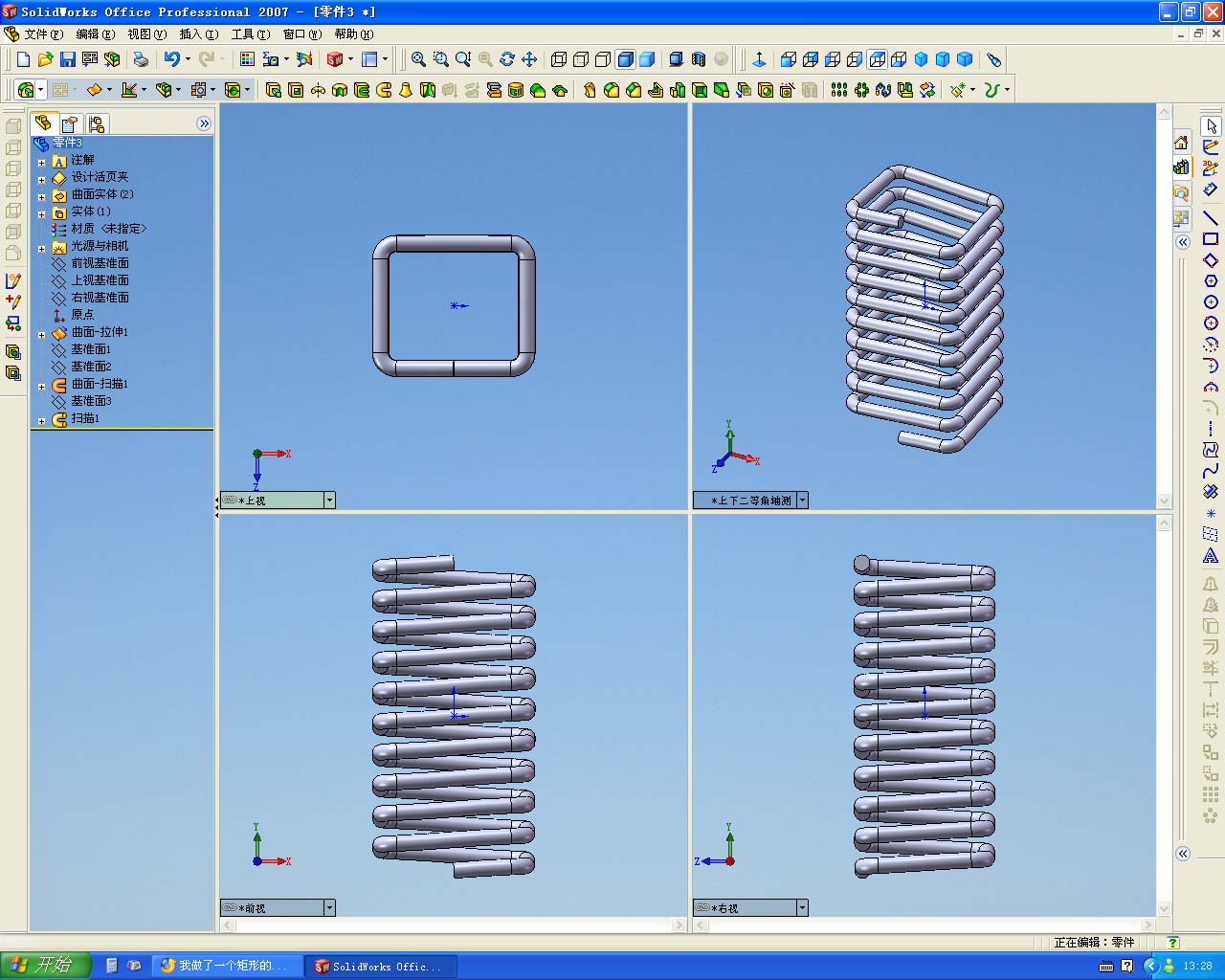Click the status bar help question mark

click(1173, 943)
